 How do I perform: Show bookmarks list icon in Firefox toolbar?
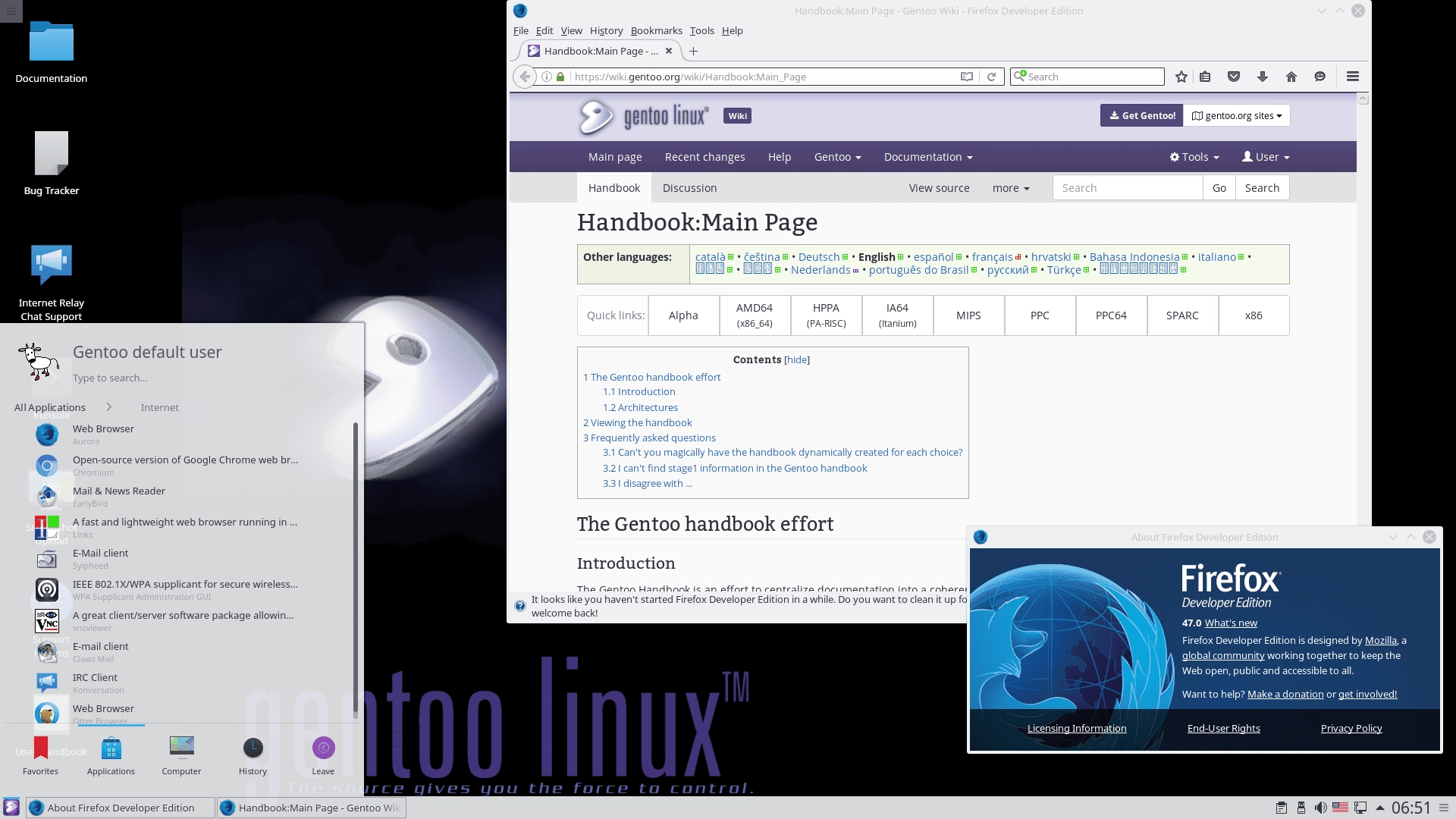(x=1205, y=77)
